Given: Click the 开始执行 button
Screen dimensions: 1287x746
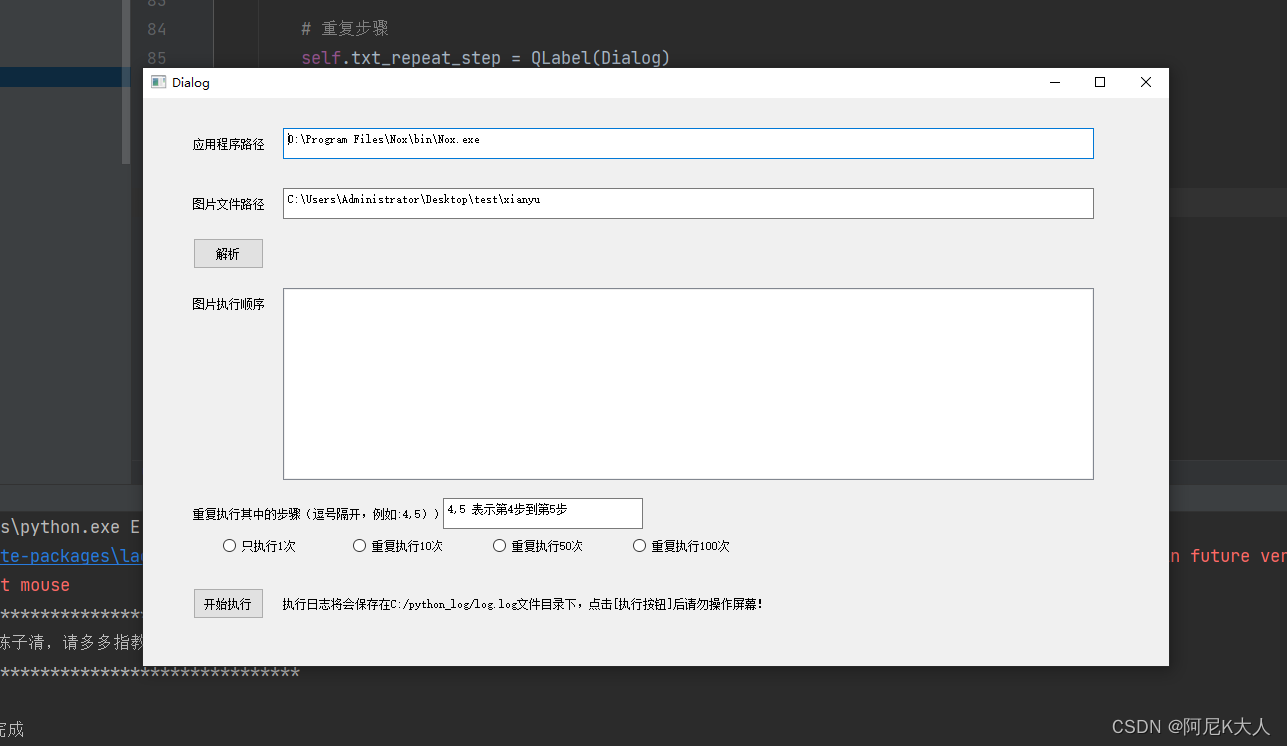Looking at the screenshot, I should tap(228, 604).
